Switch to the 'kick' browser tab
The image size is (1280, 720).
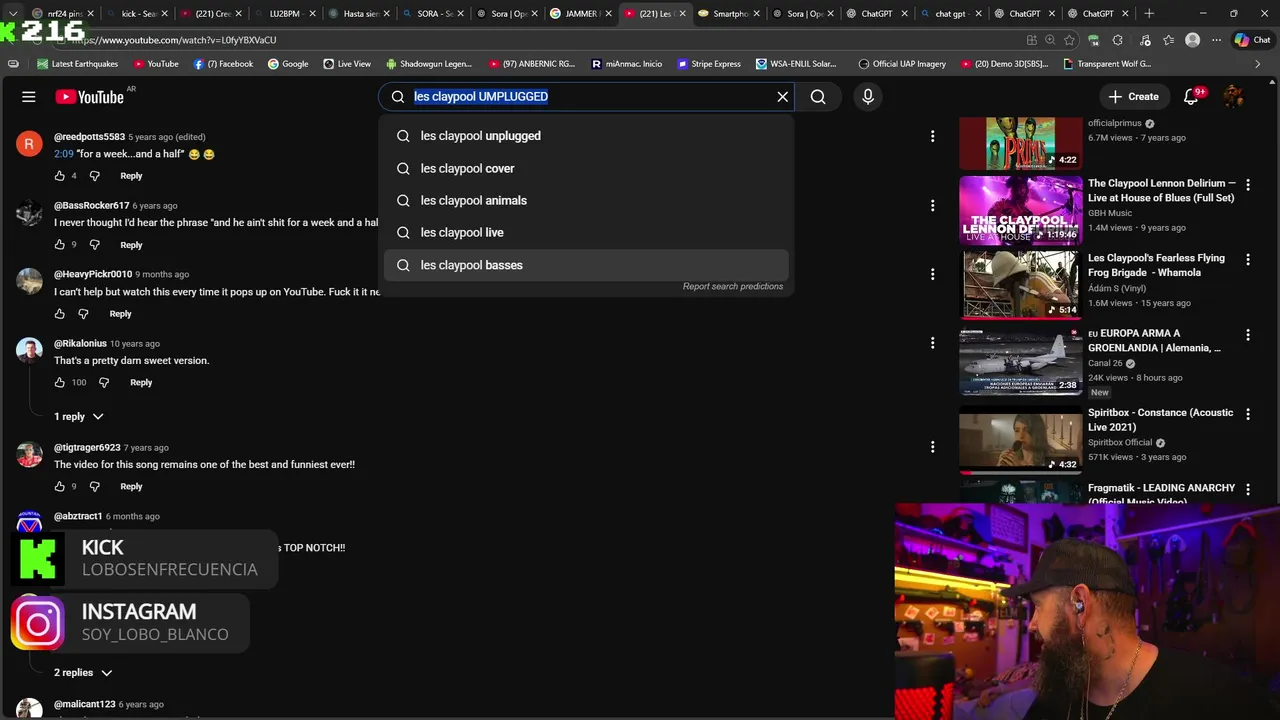point(139,14)
